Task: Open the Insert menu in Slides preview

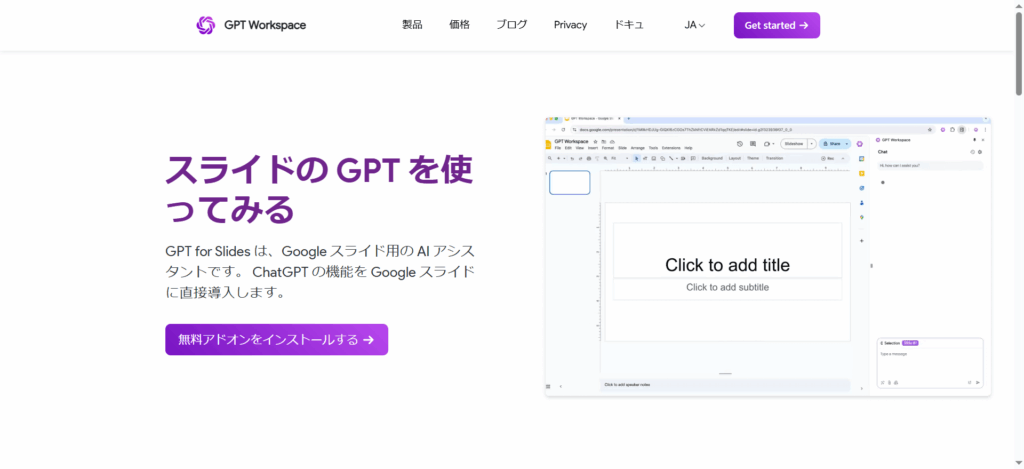Action: 593,148
